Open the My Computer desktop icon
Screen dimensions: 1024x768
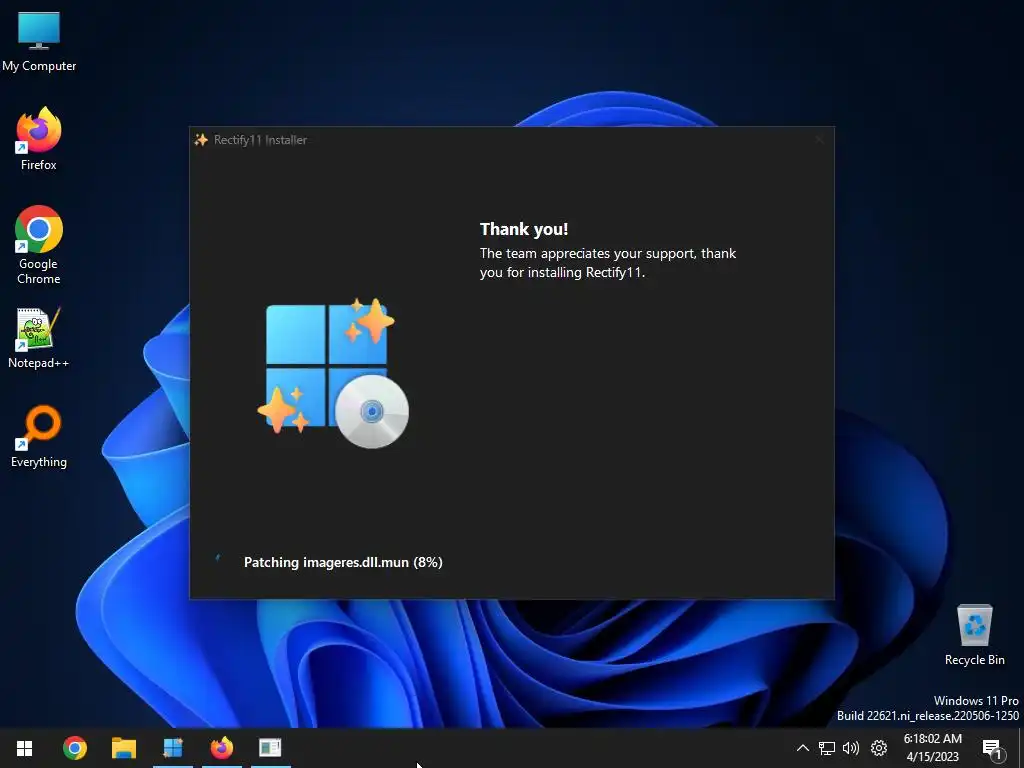coord(39,42)
